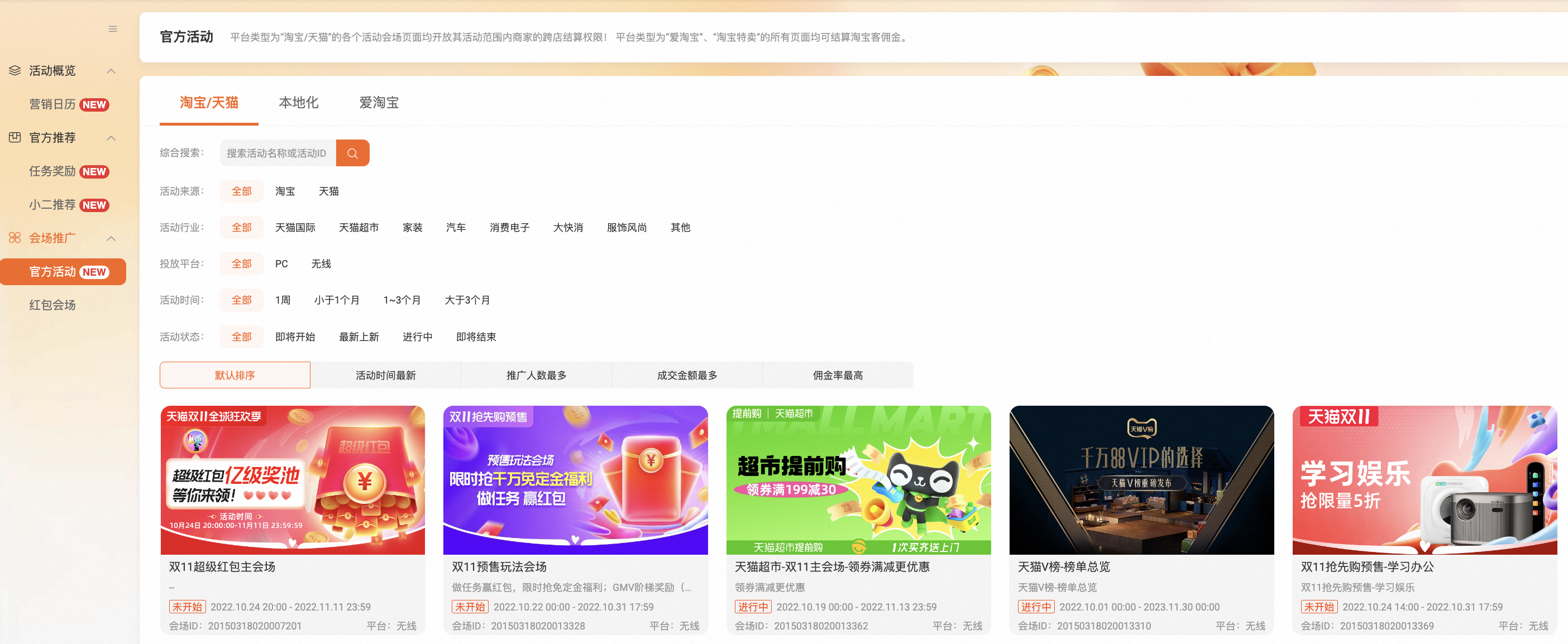Filter 活动来源 by 淘宝
Image resolution: width=1568 pixels, height=644 pixels.
point(285,191)
